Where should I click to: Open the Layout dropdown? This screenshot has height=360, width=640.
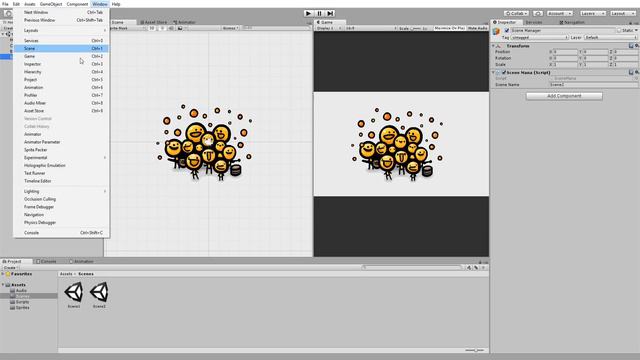point(623,13)
